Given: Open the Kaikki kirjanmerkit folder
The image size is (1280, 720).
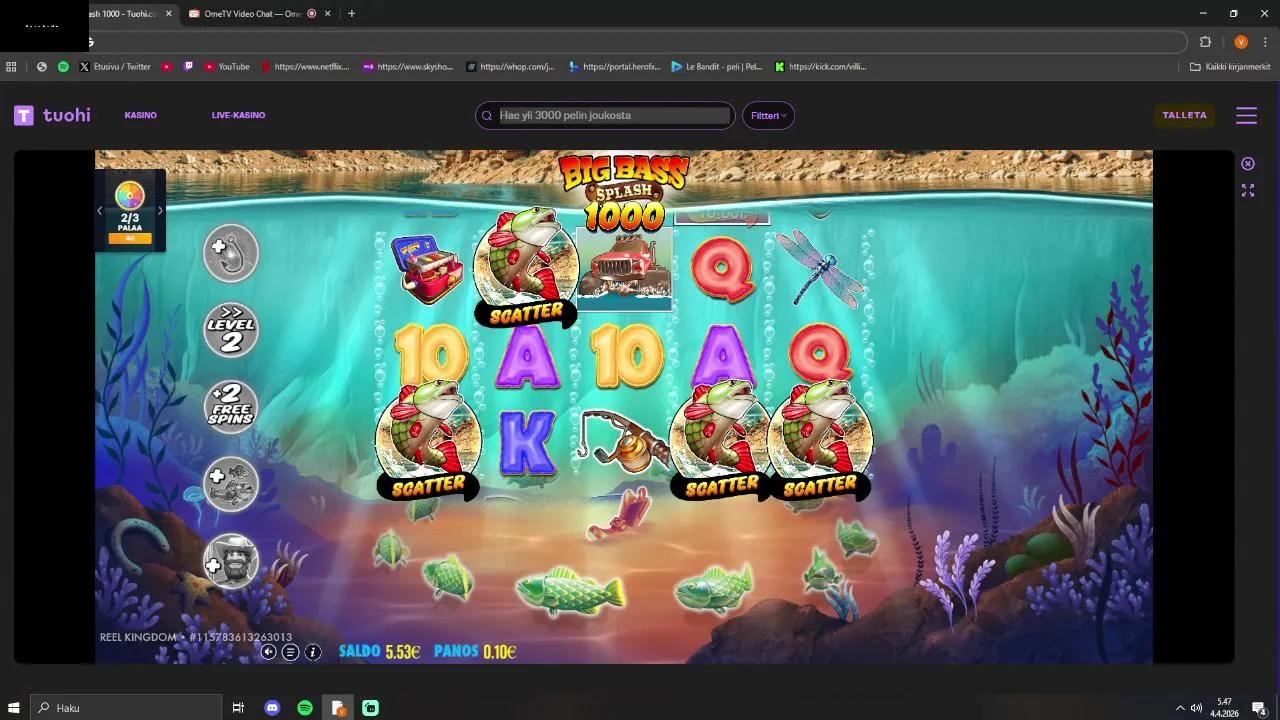Looking at the screenshot, I should coord(1230,67).
